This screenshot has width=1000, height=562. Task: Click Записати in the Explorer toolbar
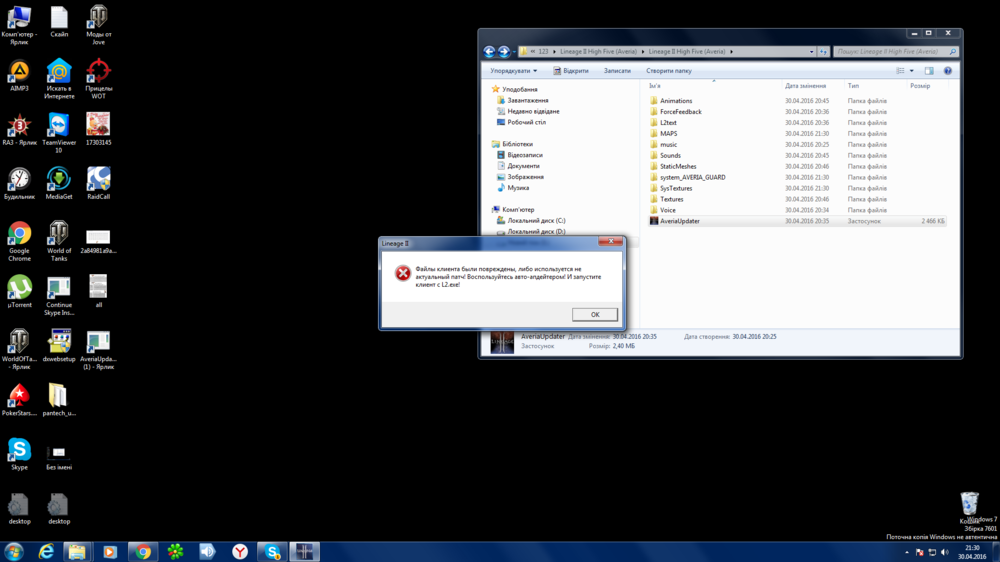[617, 71]
